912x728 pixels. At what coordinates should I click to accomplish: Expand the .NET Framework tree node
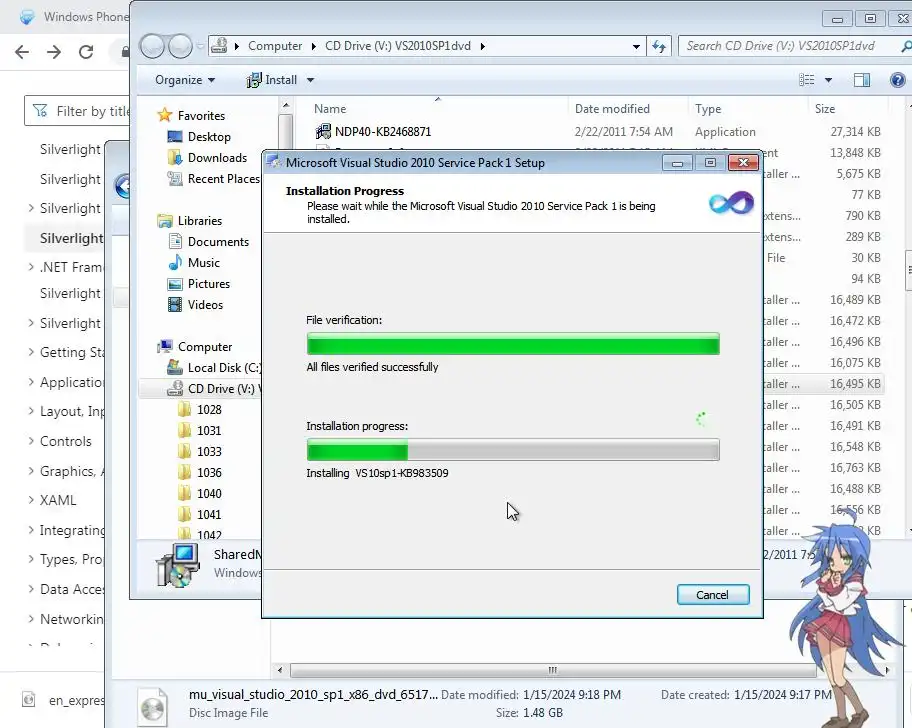click(31, 267)
